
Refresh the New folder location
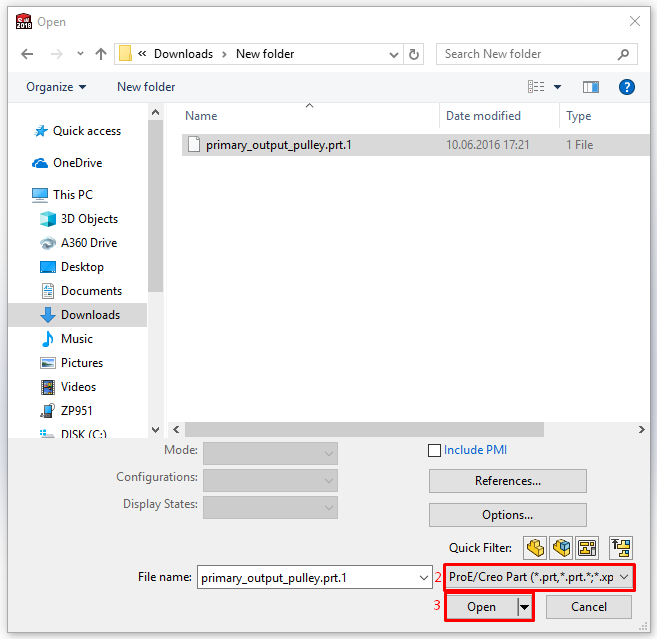pyautogui.click(x=415, y=54)
